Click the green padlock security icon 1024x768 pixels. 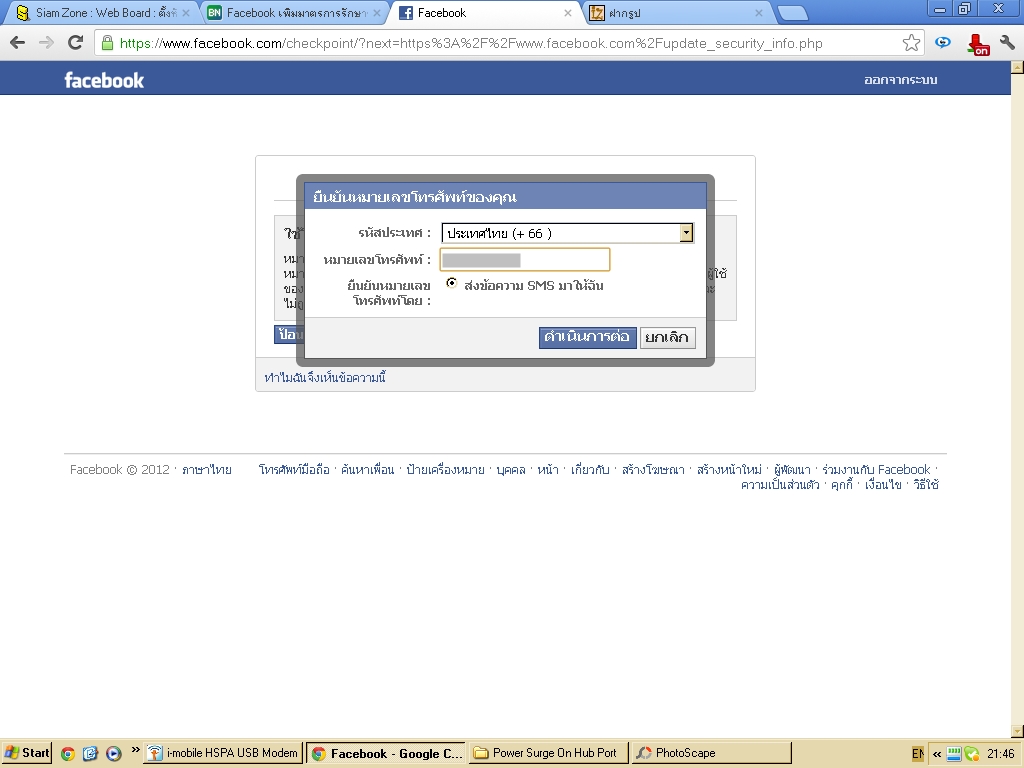click(x=108, y=43)
